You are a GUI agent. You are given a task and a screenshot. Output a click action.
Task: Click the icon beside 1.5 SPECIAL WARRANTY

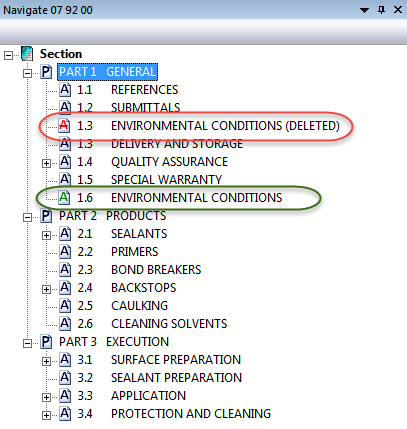pyautogui.click(x=65, y=180)
